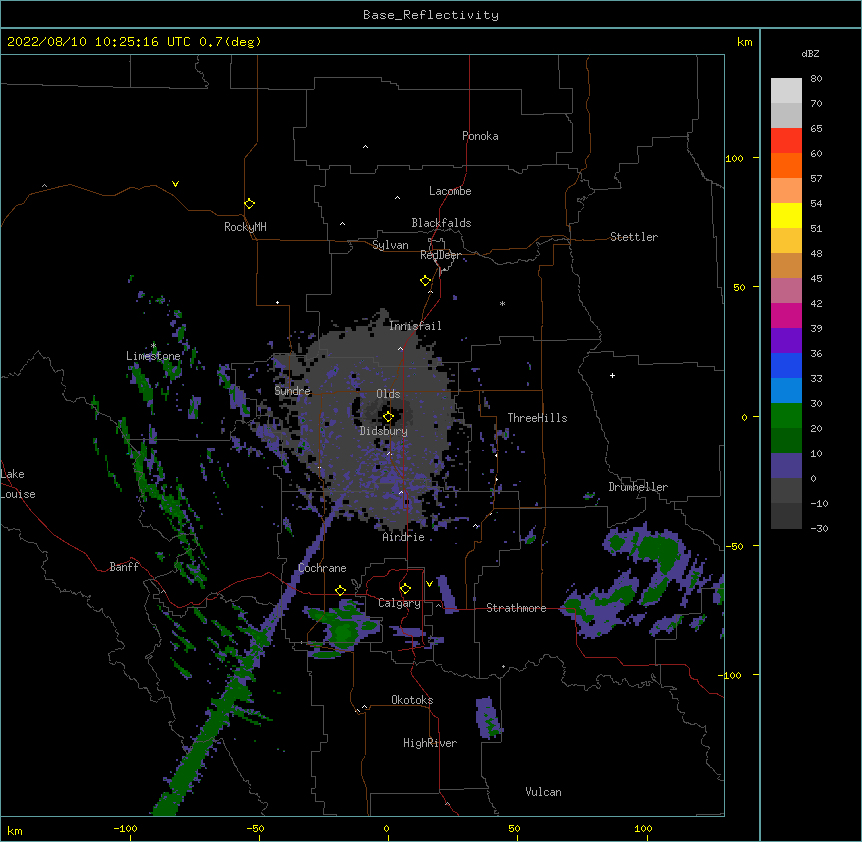Pick the magenta 42 dBZ legend swatch
This screenshot has width=862, height=842.
coord(786,315)
